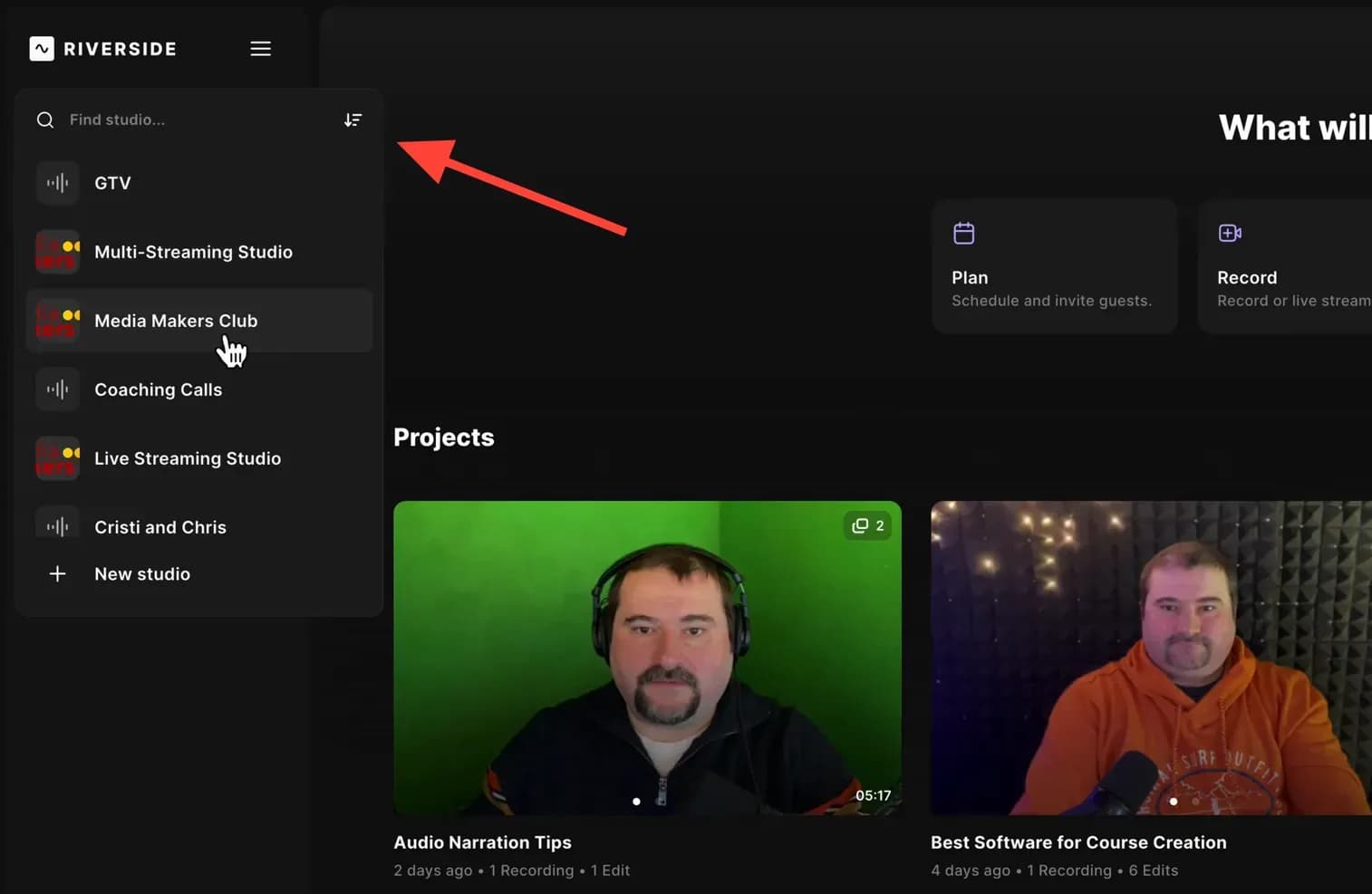Click the '2 days ago • 1 Recording • 1 Edit' text

click(x=511, y=870)
